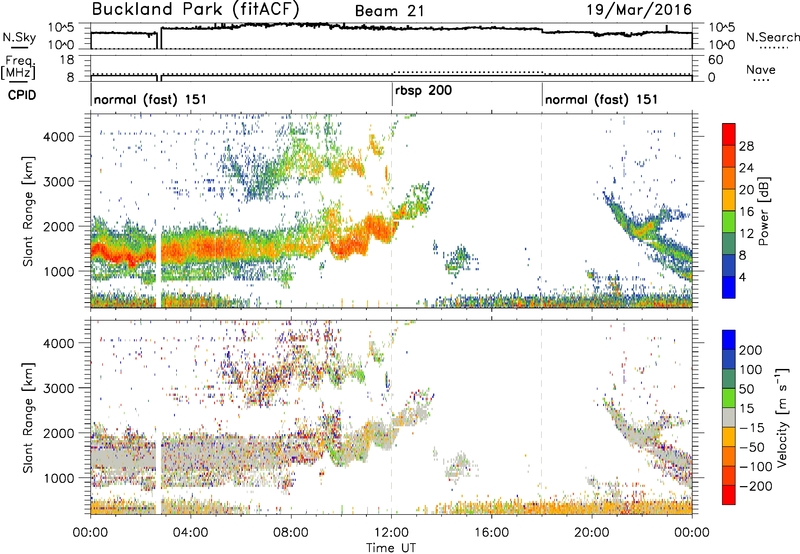Click the '18' tick of the frequency axis
Screen dimensions: 800x554
[67, 60]
